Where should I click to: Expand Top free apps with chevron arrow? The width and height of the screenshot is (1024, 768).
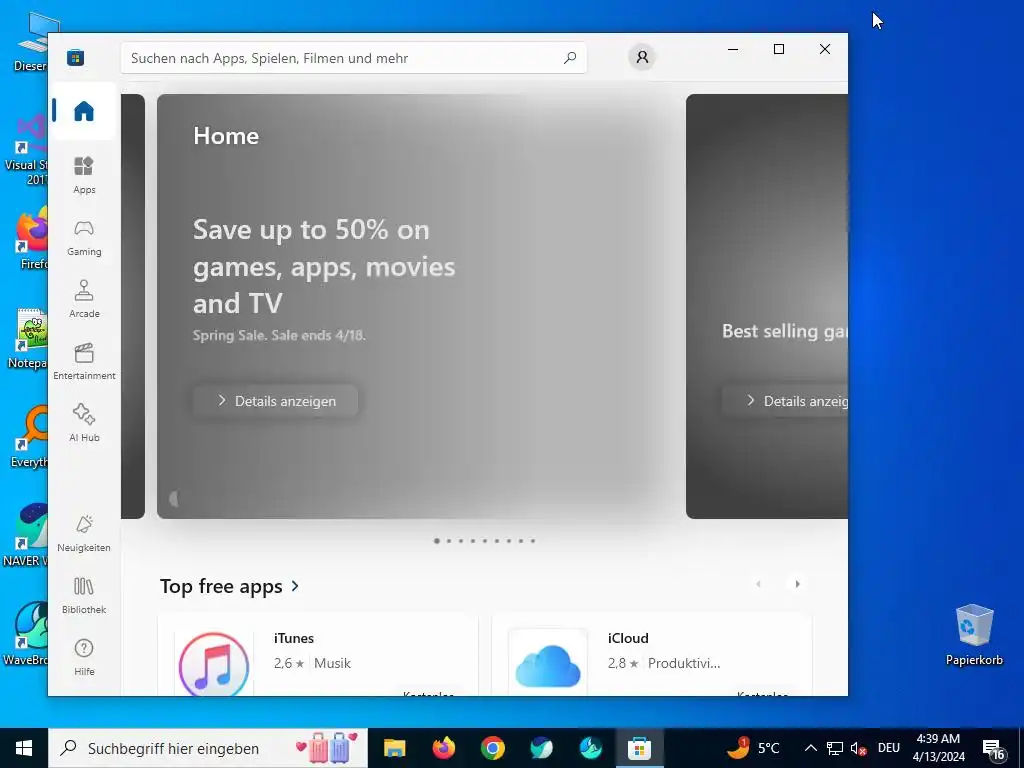point(295,586)
